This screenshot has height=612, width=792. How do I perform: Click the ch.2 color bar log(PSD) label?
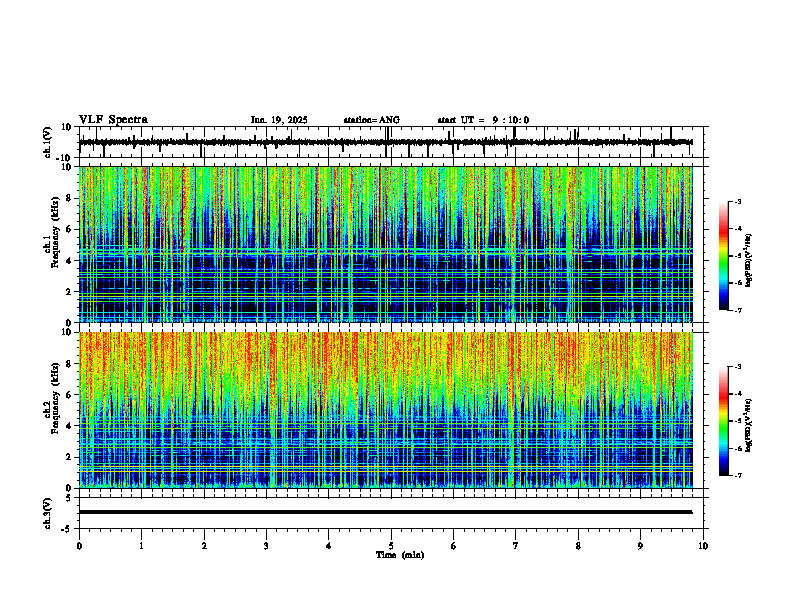tap(749, 425)
